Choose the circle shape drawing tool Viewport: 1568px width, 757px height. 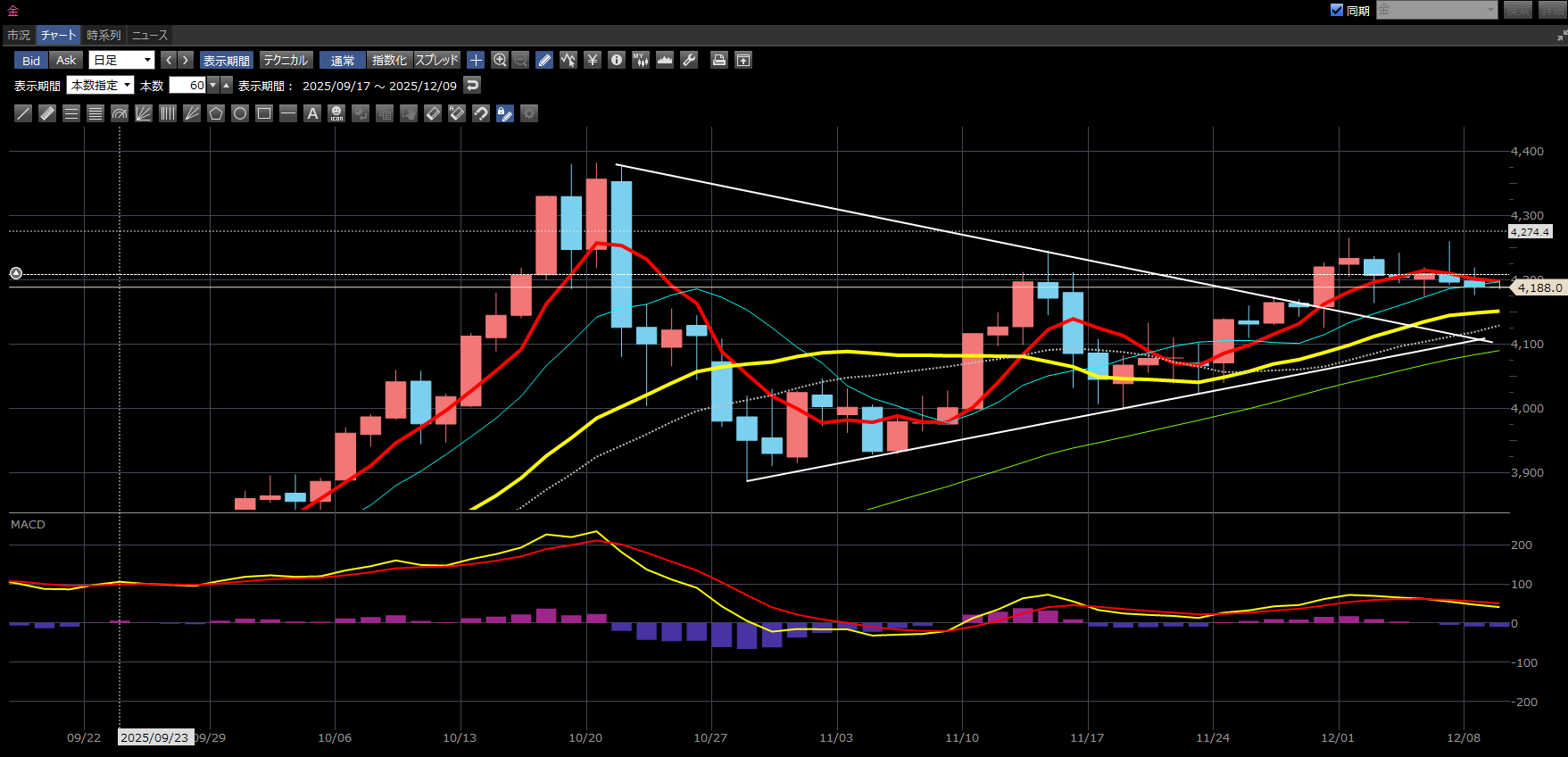point(240,113)
